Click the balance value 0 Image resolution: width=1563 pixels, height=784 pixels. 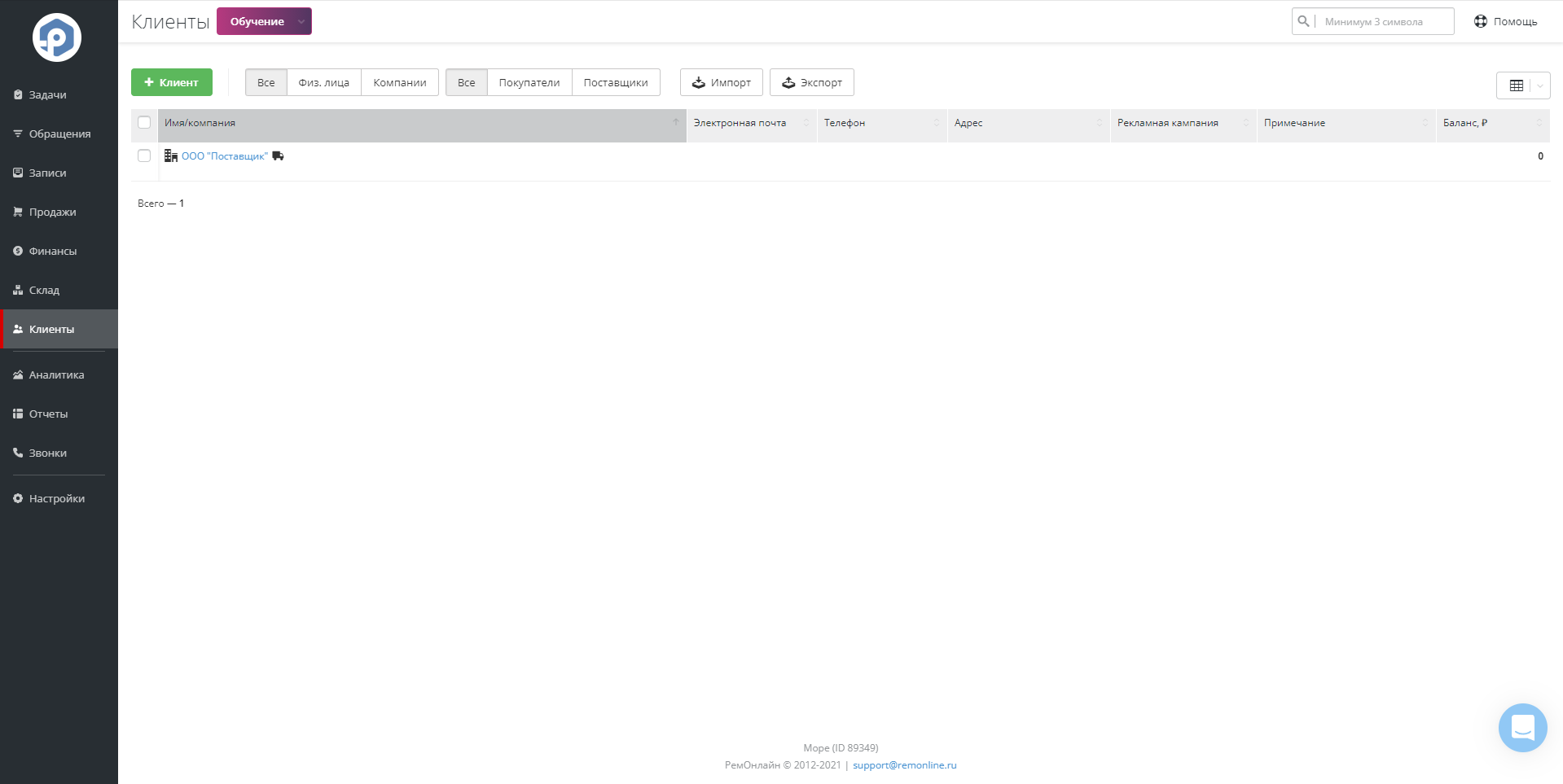[x=1540, y=155]
